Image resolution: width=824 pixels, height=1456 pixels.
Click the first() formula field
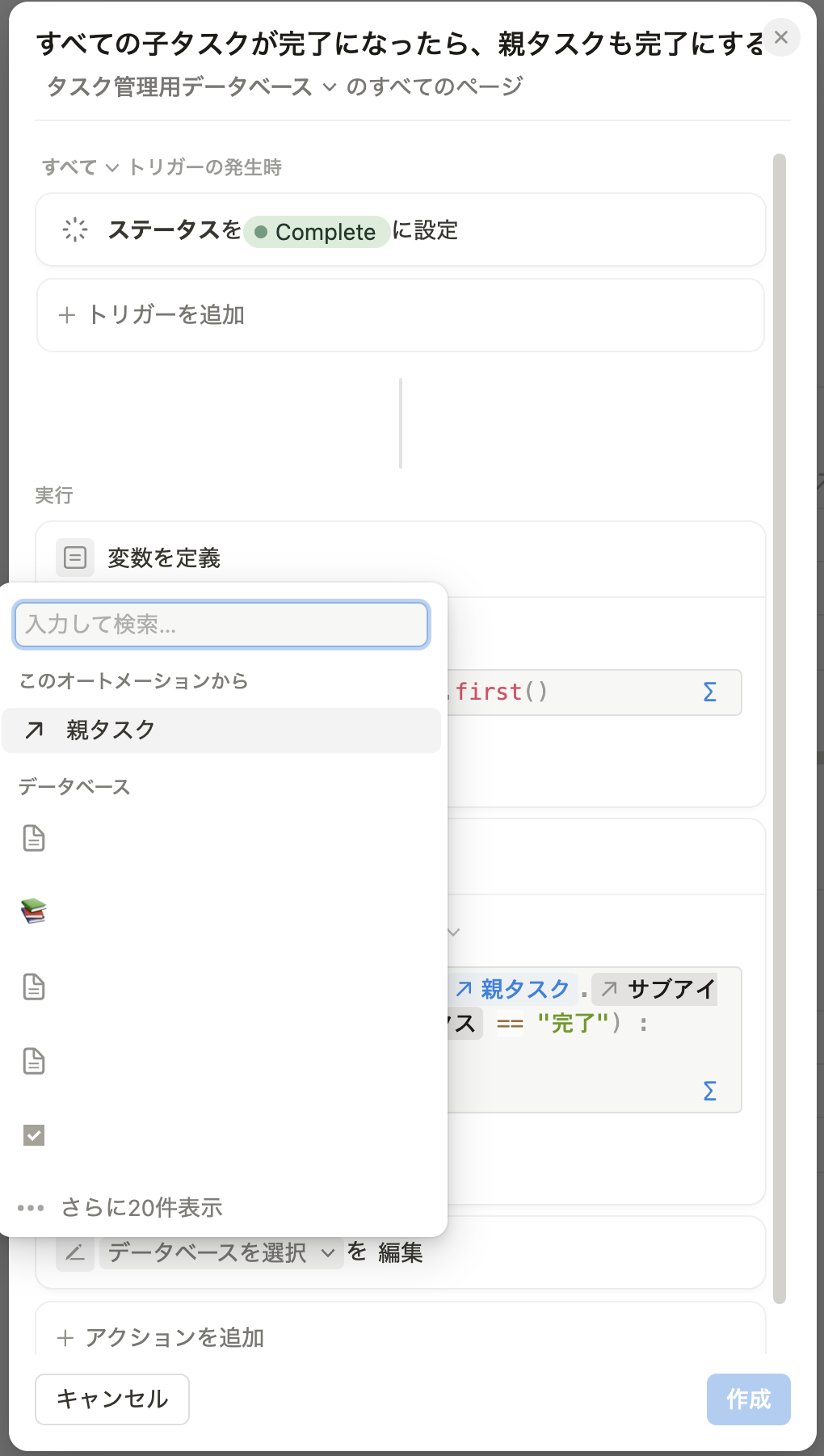click(594, 692)
